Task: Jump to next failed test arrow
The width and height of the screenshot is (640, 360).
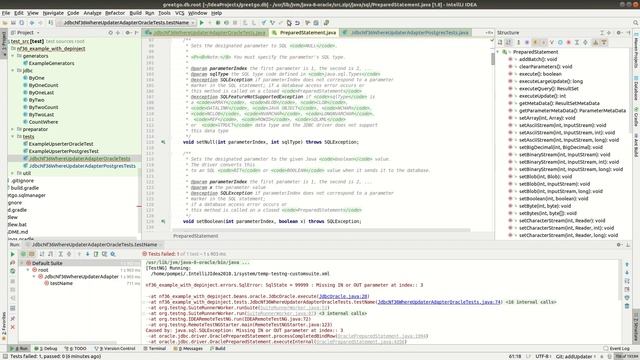Action: (x=87, y=254)
